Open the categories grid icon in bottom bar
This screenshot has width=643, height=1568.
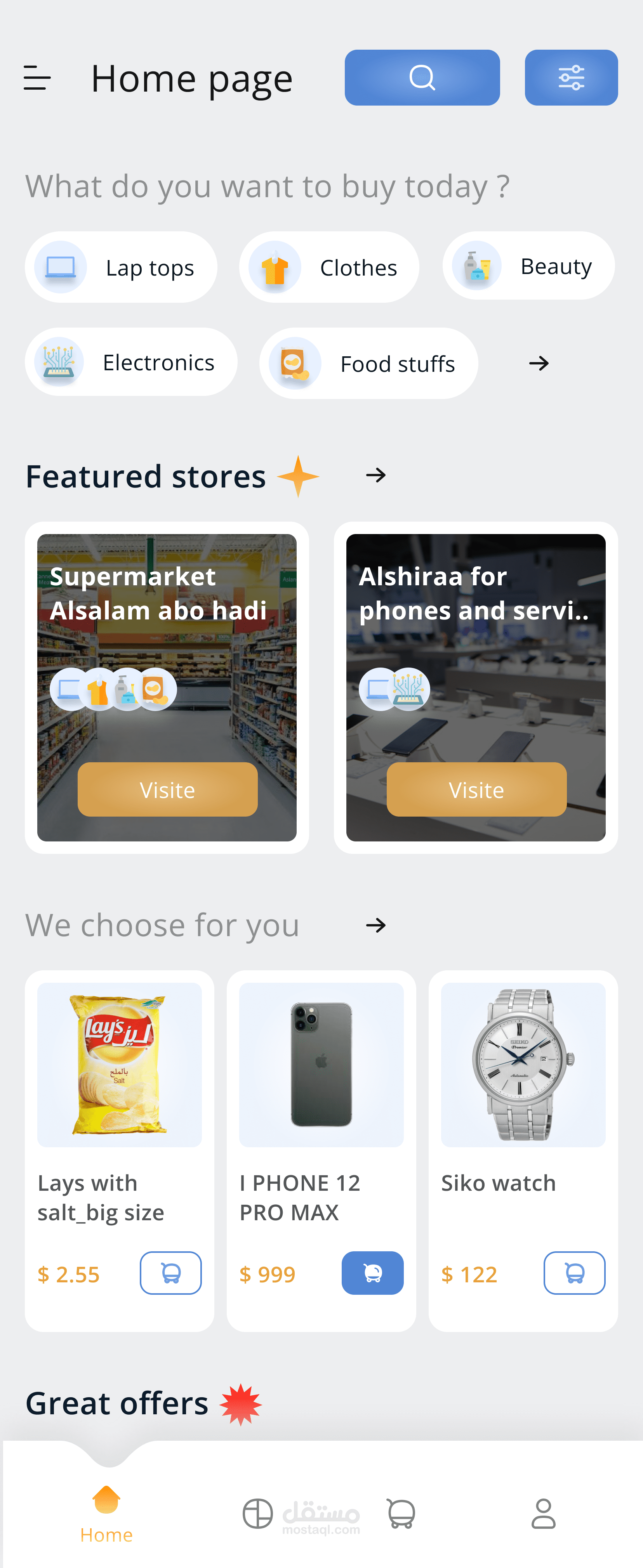click(x=257, y=1513)
